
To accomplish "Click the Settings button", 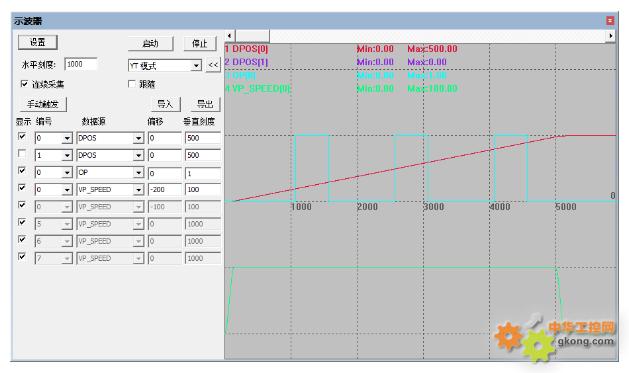I will [x=38, y=42].
